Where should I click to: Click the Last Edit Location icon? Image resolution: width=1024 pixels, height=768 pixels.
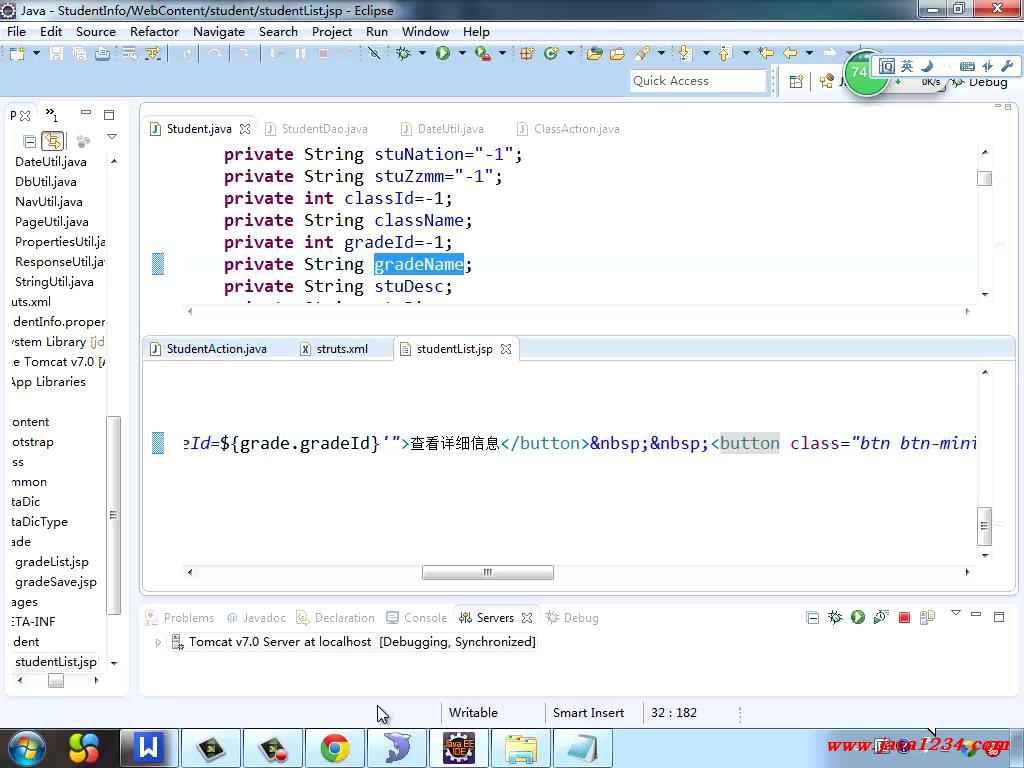coord(766,54)
